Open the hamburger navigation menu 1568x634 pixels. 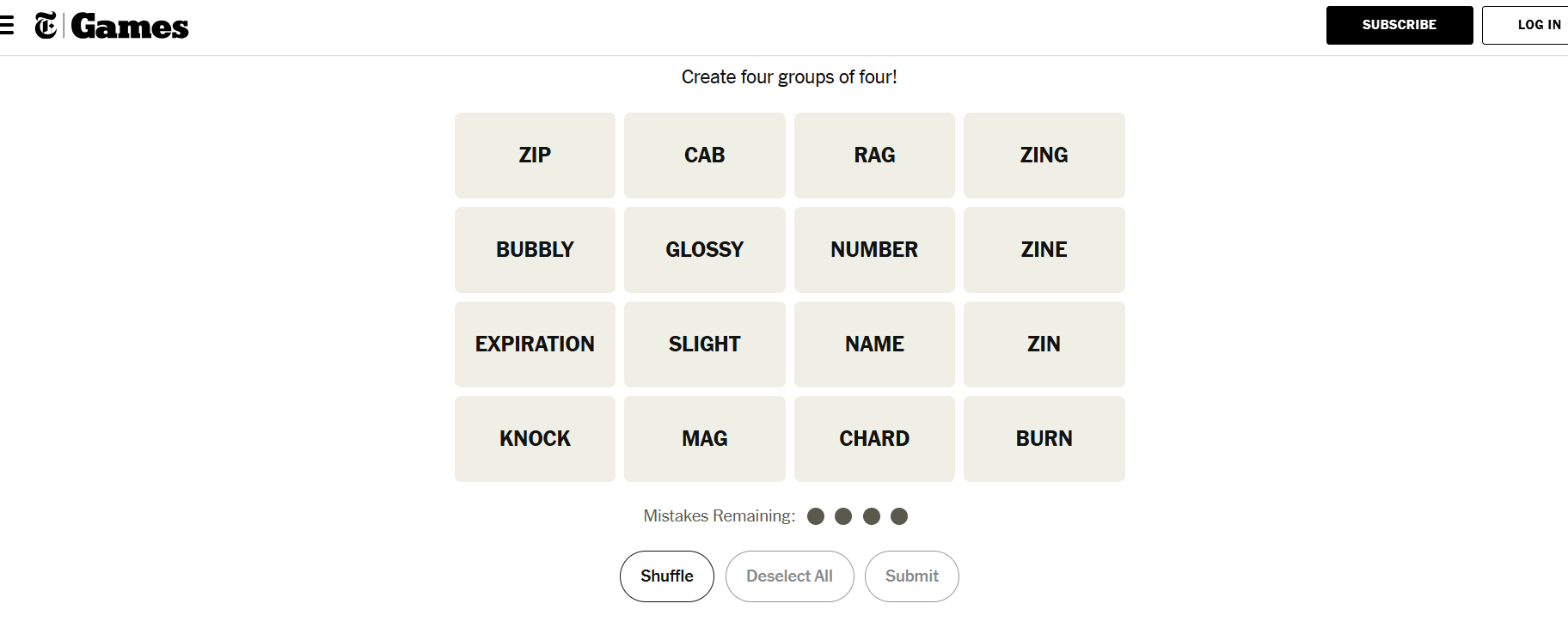[x=7, y=26]
